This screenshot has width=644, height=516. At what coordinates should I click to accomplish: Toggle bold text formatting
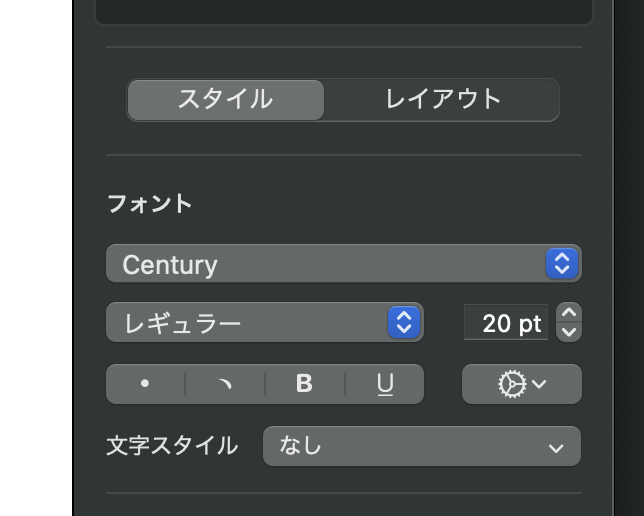tap(305, 384)
